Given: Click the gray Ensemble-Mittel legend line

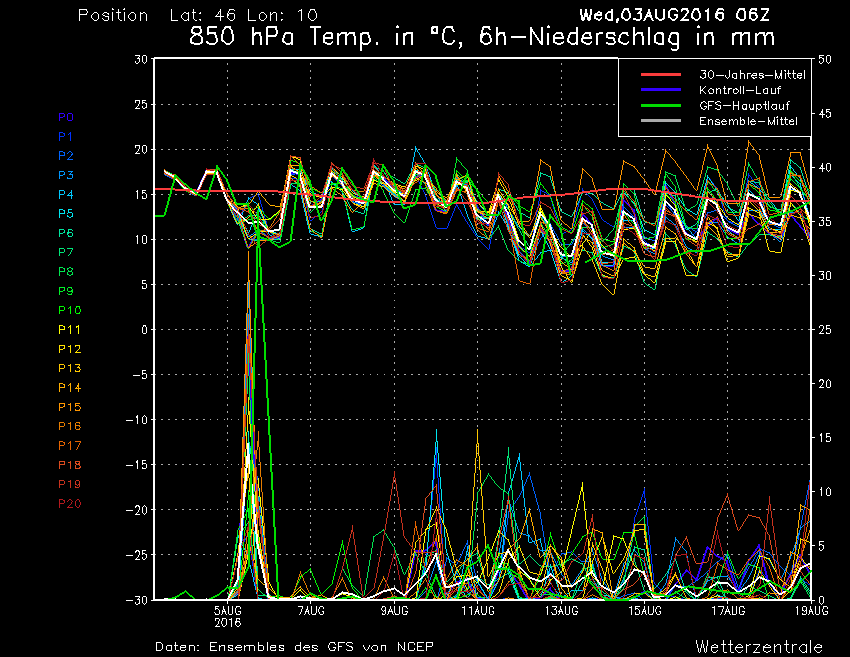Looking at the screenshot, I should coord(661,120).
